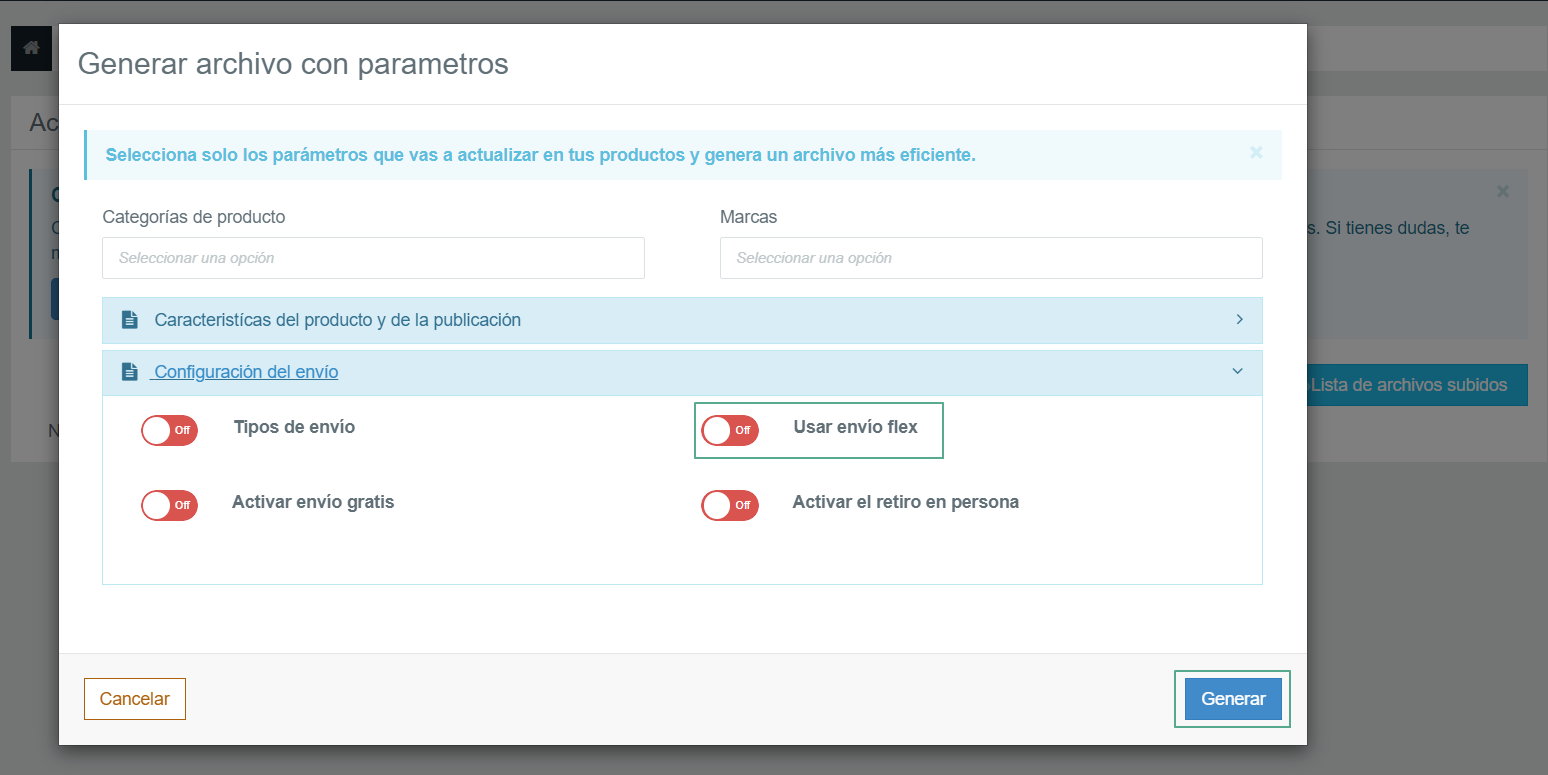
Task: Close the background page alert with its X
Action: point(1503,191)
